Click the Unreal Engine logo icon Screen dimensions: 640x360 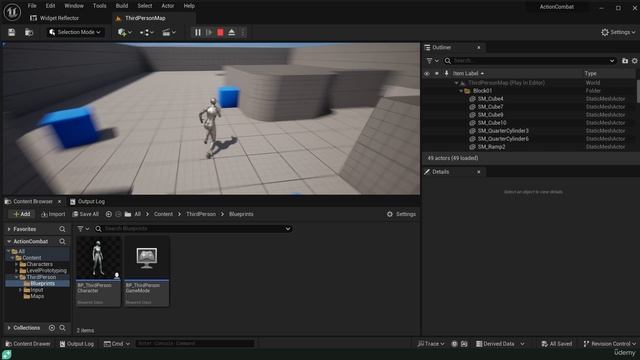tap(12, 12)
